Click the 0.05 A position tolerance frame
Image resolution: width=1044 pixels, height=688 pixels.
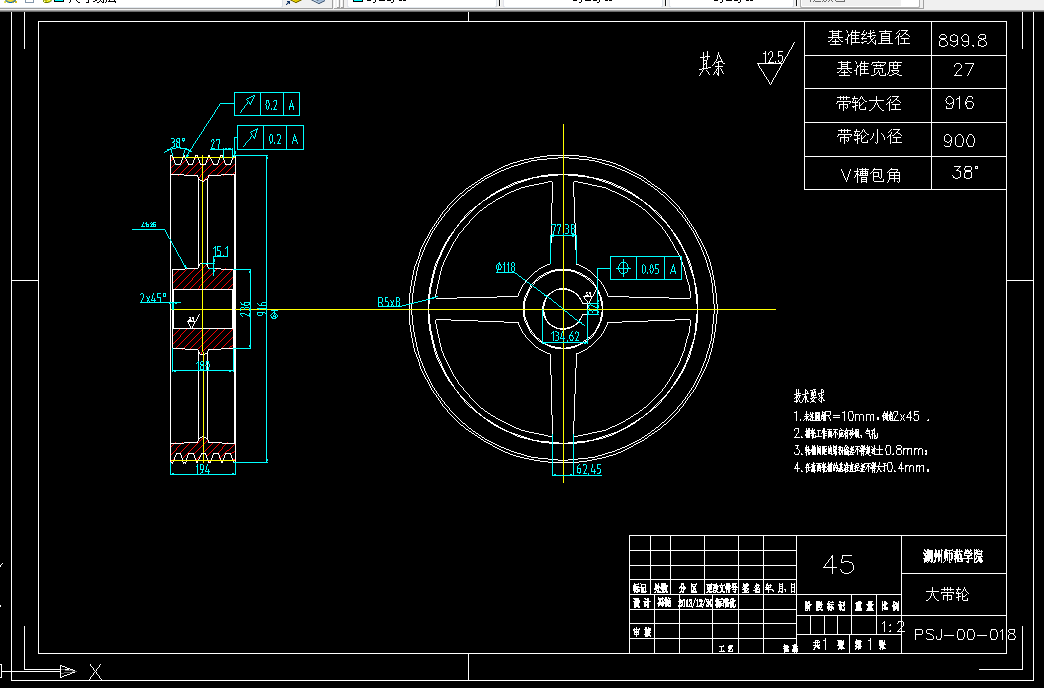(646, 268)
